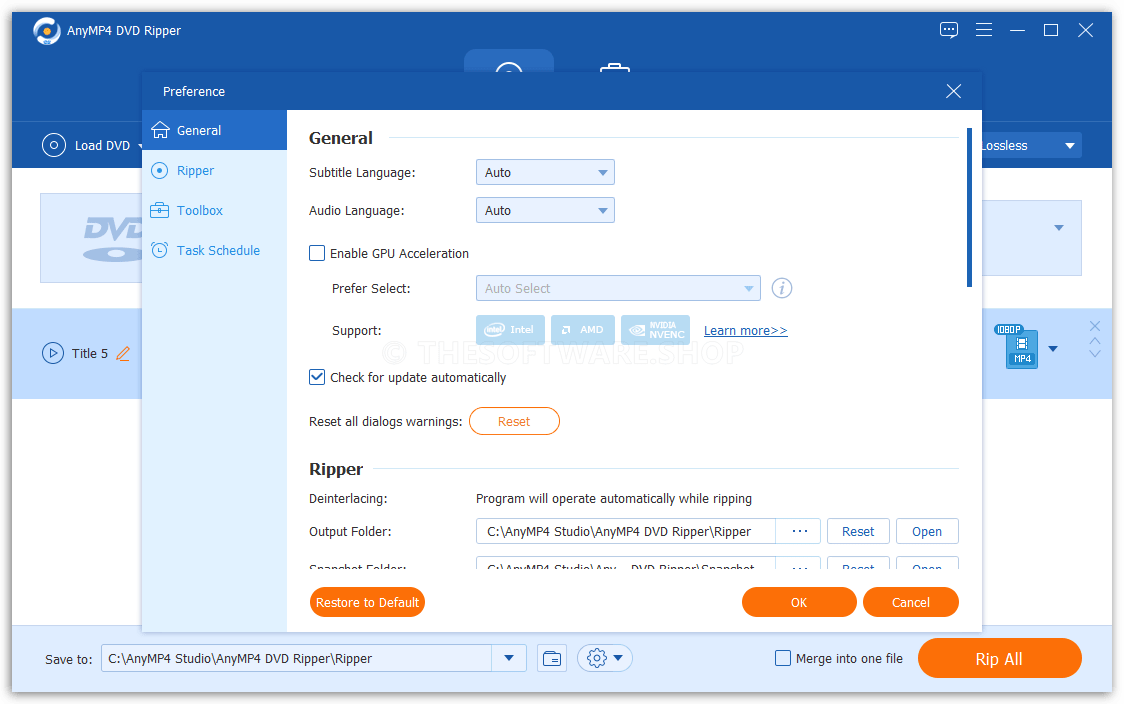Screen dimensions: 1124x704
Task: Click the DVD disc thumbnail in main window
Action: (x=92, y=238)
